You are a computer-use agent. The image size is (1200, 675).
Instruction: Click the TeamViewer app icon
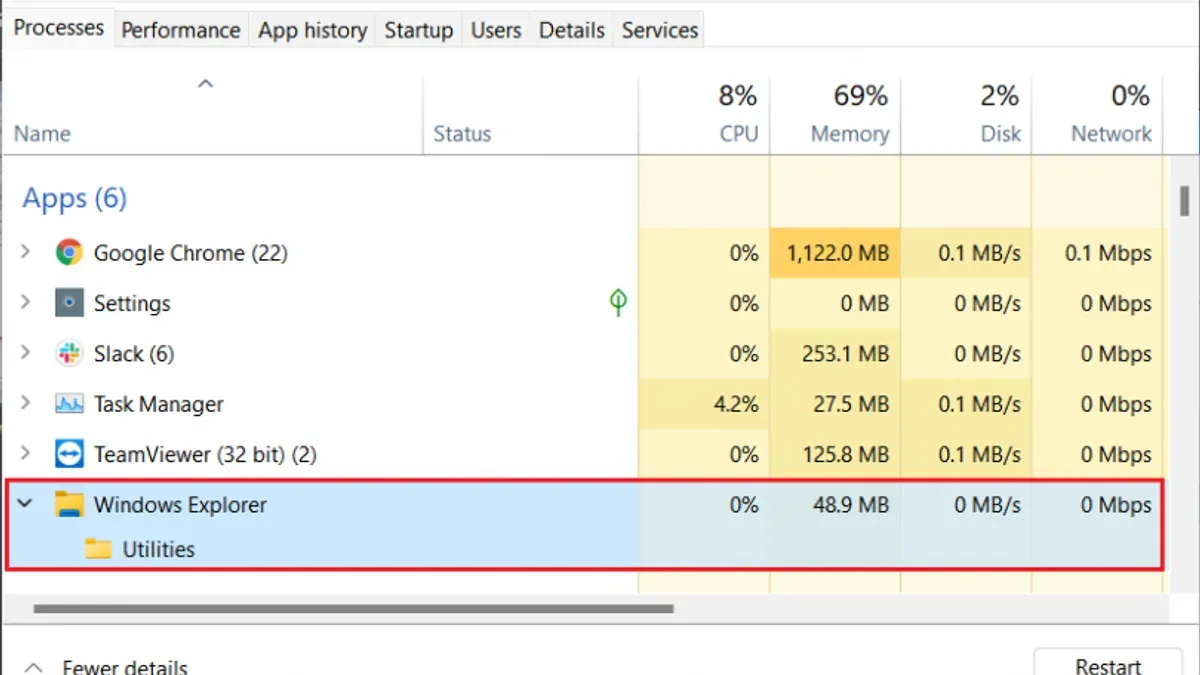click(x=69, y=455)
